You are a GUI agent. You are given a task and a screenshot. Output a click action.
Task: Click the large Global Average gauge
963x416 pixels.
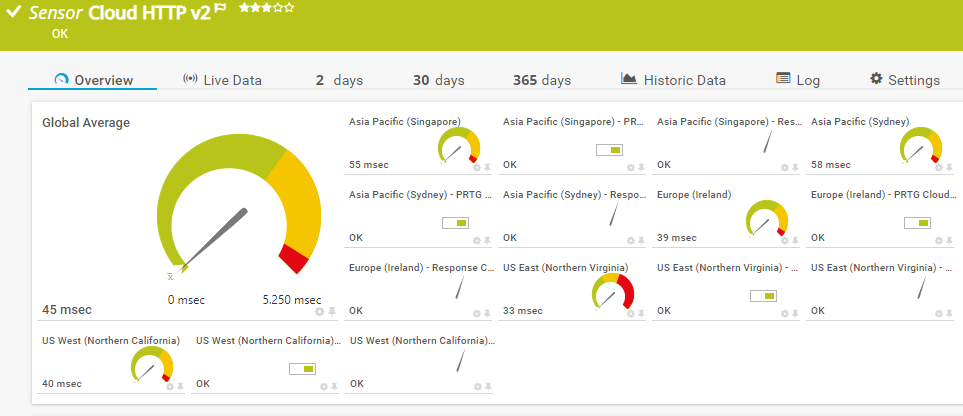coord(239,205)
